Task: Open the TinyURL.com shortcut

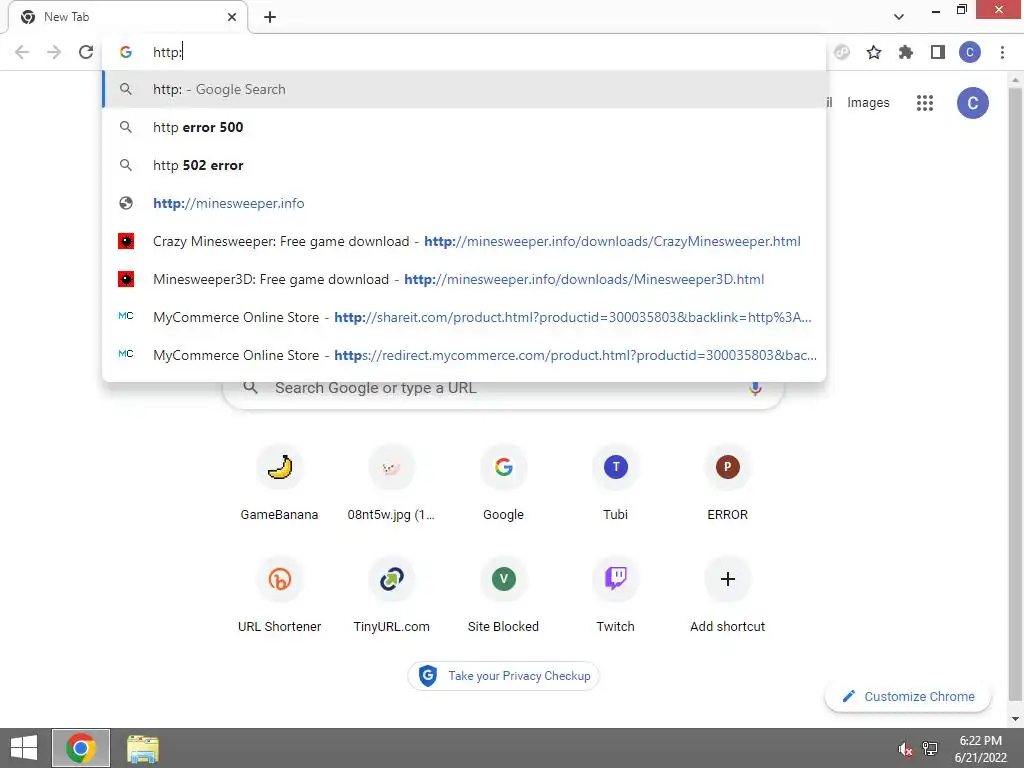Action: point(391,595)
